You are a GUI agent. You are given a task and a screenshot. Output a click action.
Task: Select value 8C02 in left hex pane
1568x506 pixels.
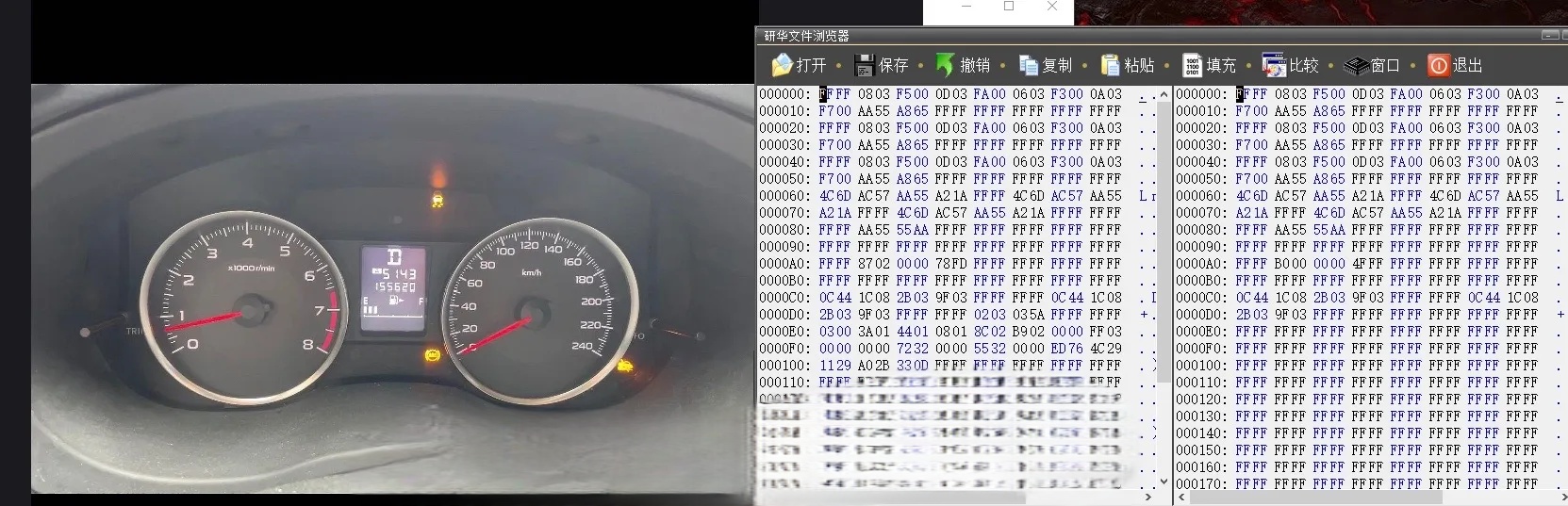(x=989, y=332)
